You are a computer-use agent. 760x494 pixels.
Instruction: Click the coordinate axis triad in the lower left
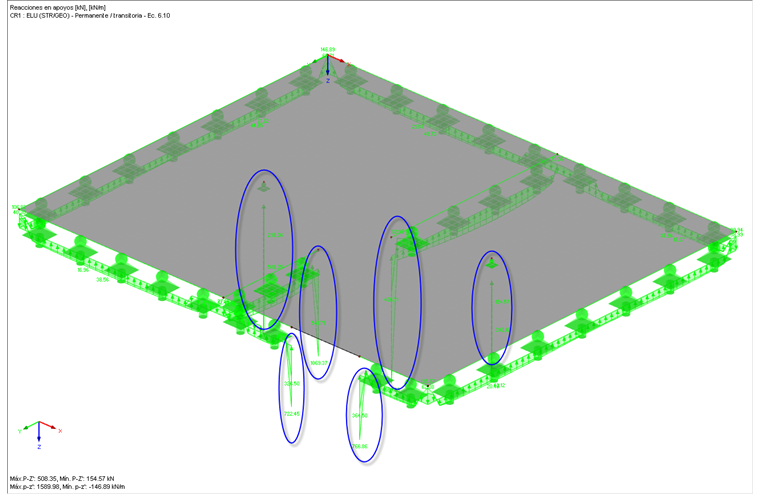coord(40,434)
